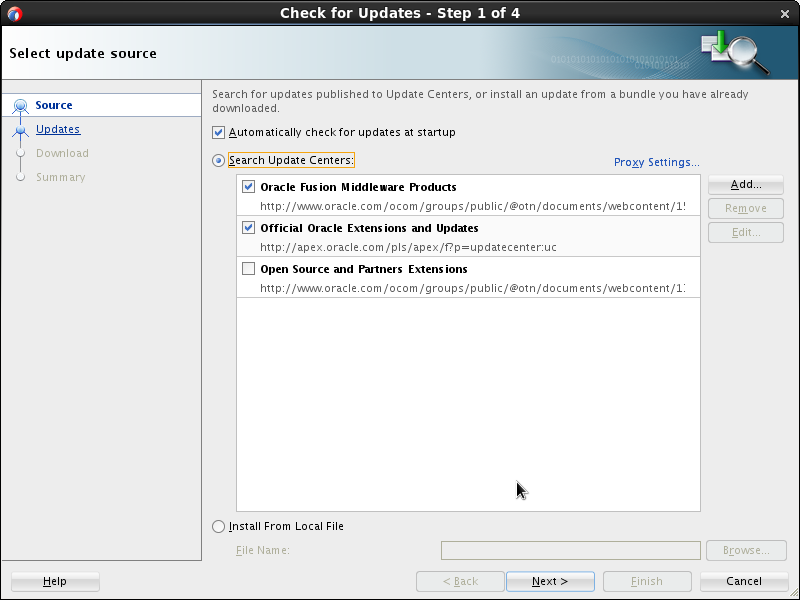
Task: Click the Edit... button
Action: tap(745, 232)
